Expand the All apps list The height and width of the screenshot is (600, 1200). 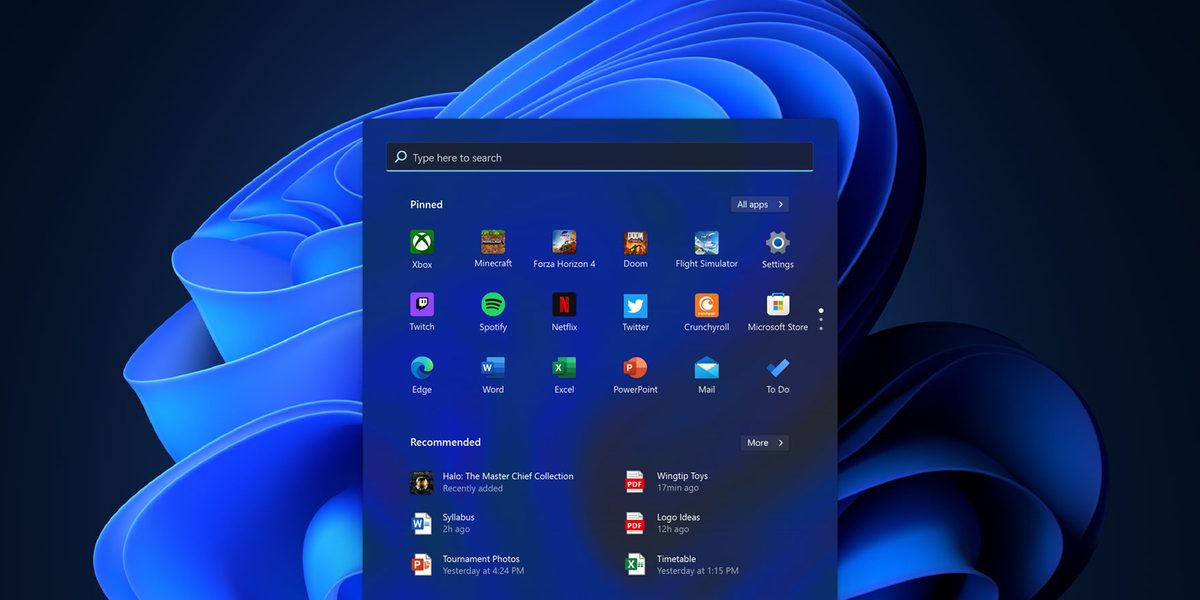(x=760, y=204)
